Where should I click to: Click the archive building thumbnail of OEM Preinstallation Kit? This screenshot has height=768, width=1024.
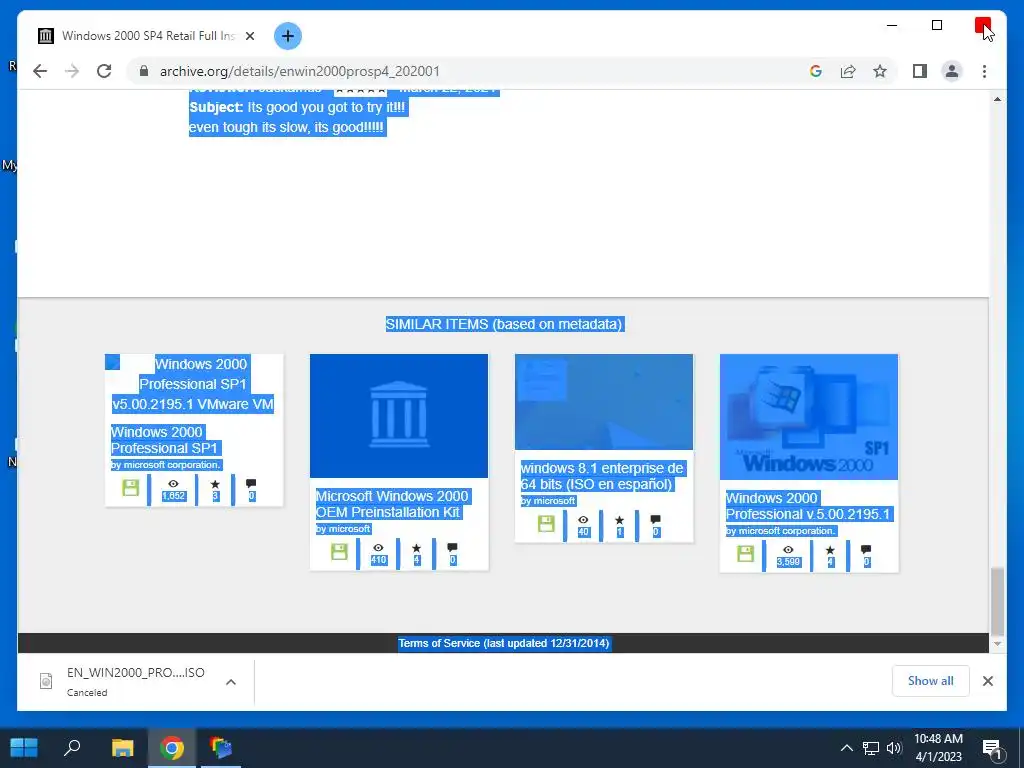[398, 416]
